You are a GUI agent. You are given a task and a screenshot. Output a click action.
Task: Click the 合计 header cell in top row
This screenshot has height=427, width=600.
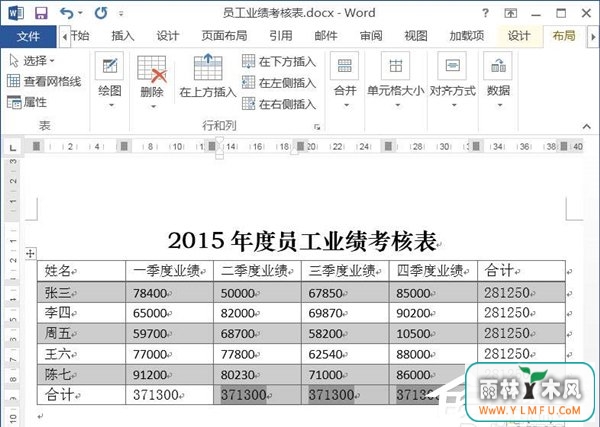521,271
